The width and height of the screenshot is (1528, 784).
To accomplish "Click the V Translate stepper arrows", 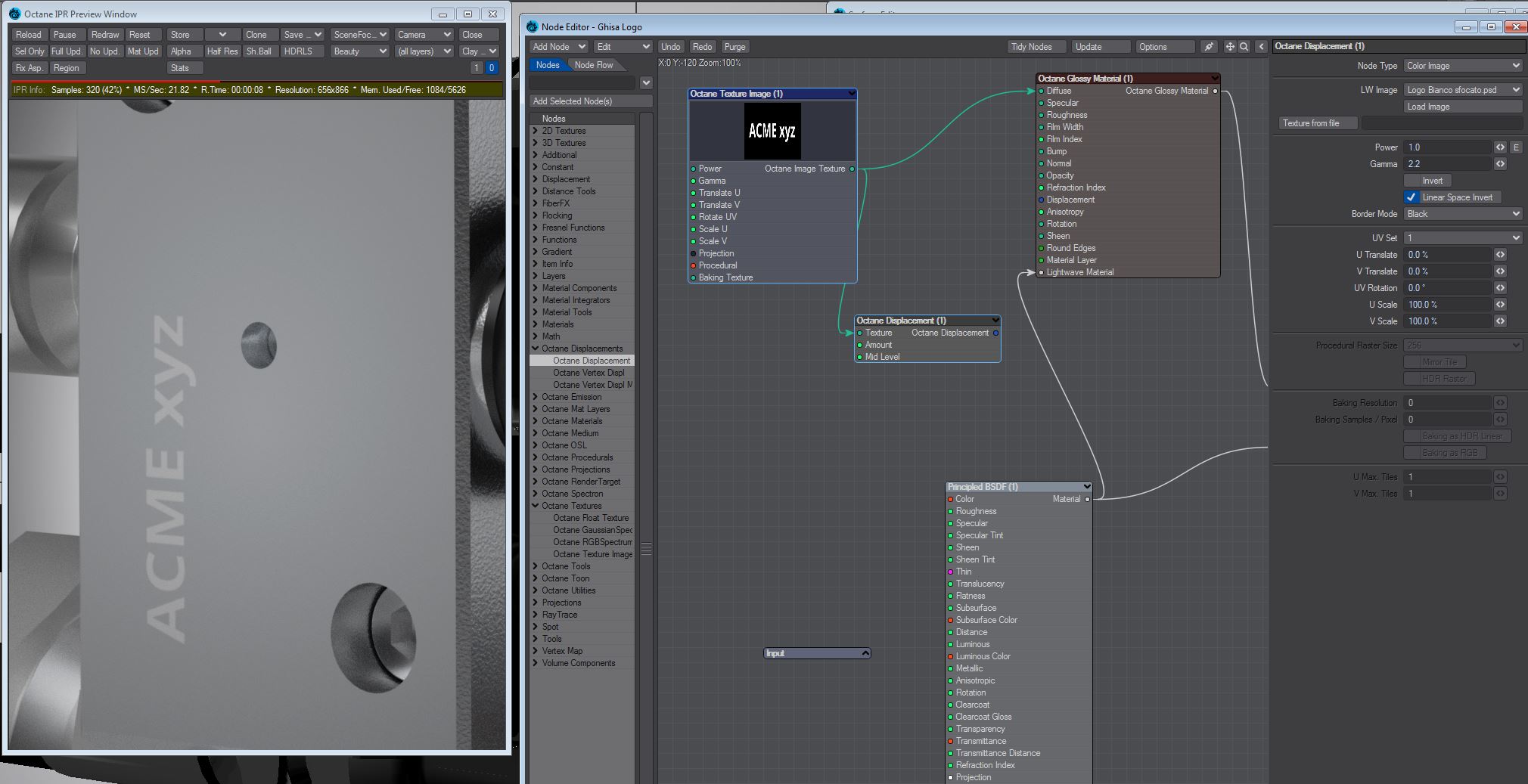I will (1501, 271).
